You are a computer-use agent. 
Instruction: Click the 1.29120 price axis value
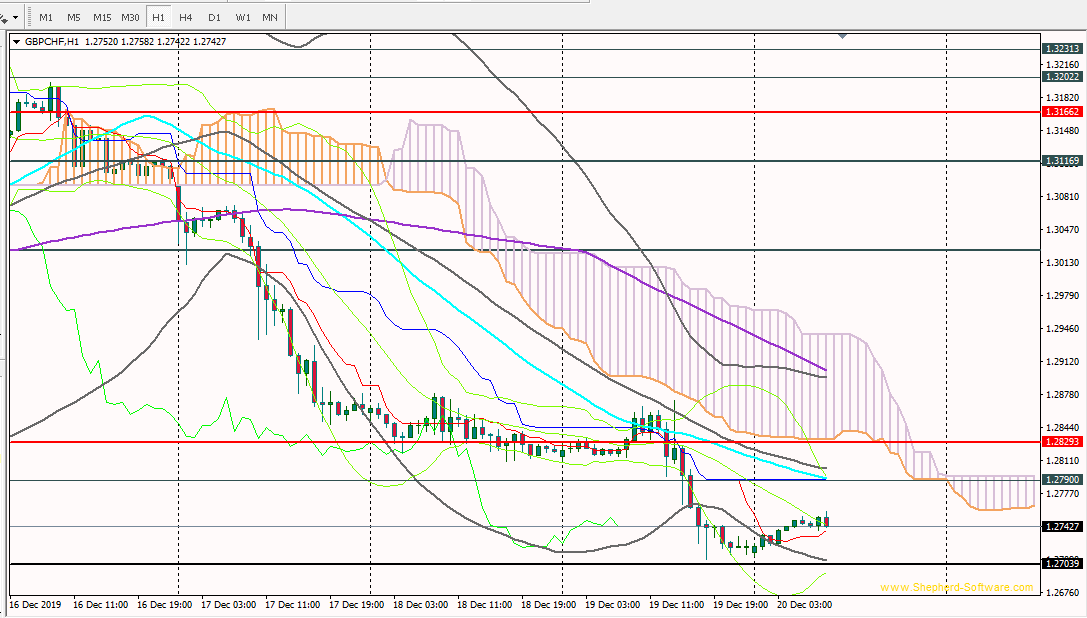(1063, 361)
